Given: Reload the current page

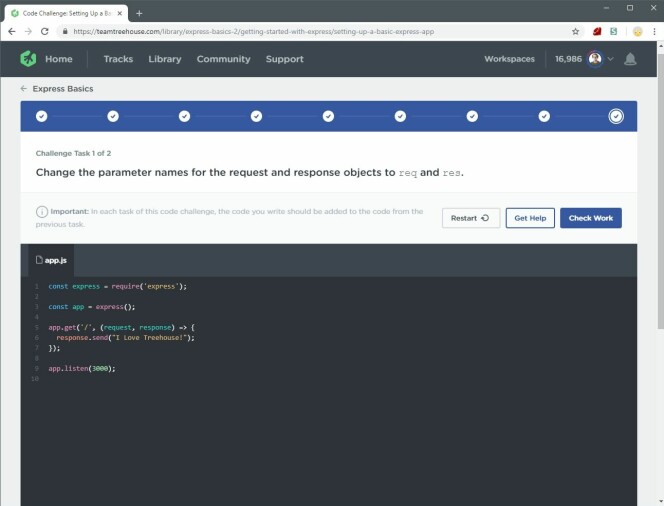Looking at the screenshot, I should [44, 31].
